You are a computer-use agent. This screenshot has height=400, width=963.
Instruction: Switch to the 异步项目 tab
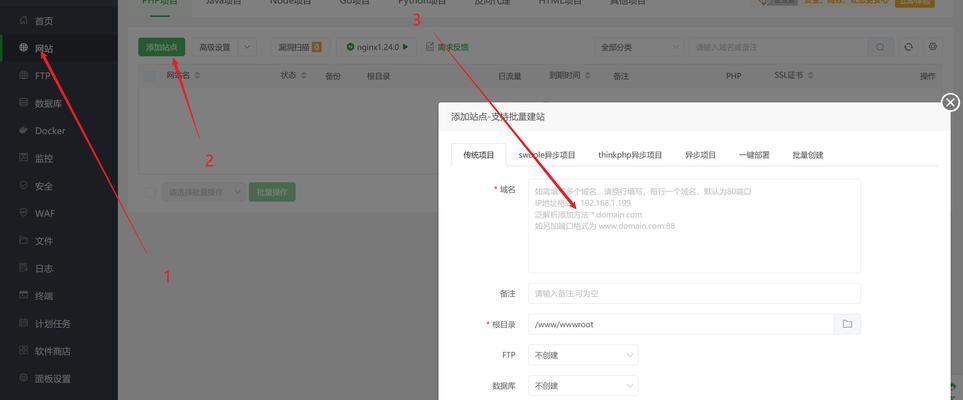(700, 155)
